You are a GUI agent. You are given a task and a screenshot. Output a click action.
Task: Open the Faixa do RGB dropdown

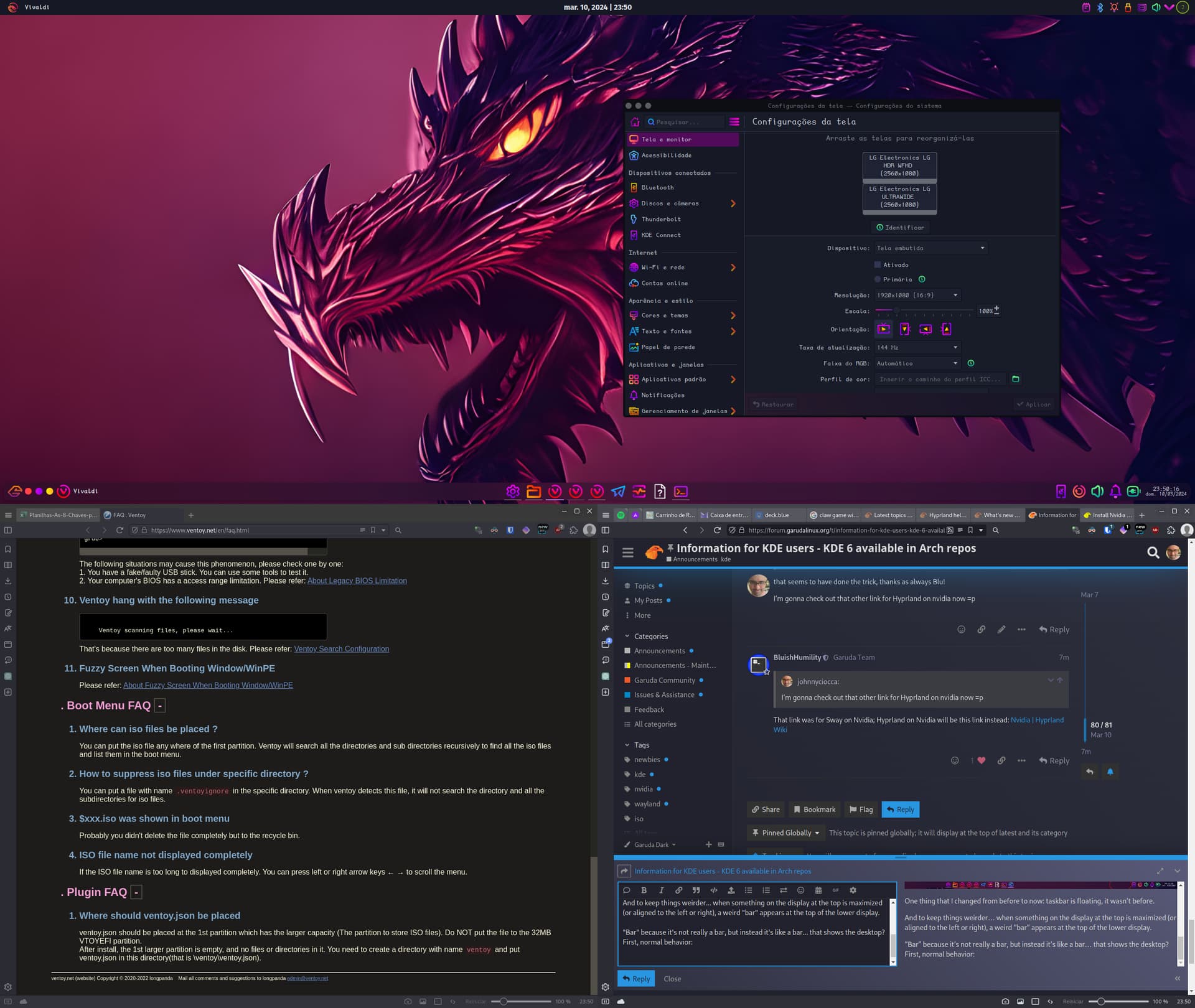click(917, 363)
